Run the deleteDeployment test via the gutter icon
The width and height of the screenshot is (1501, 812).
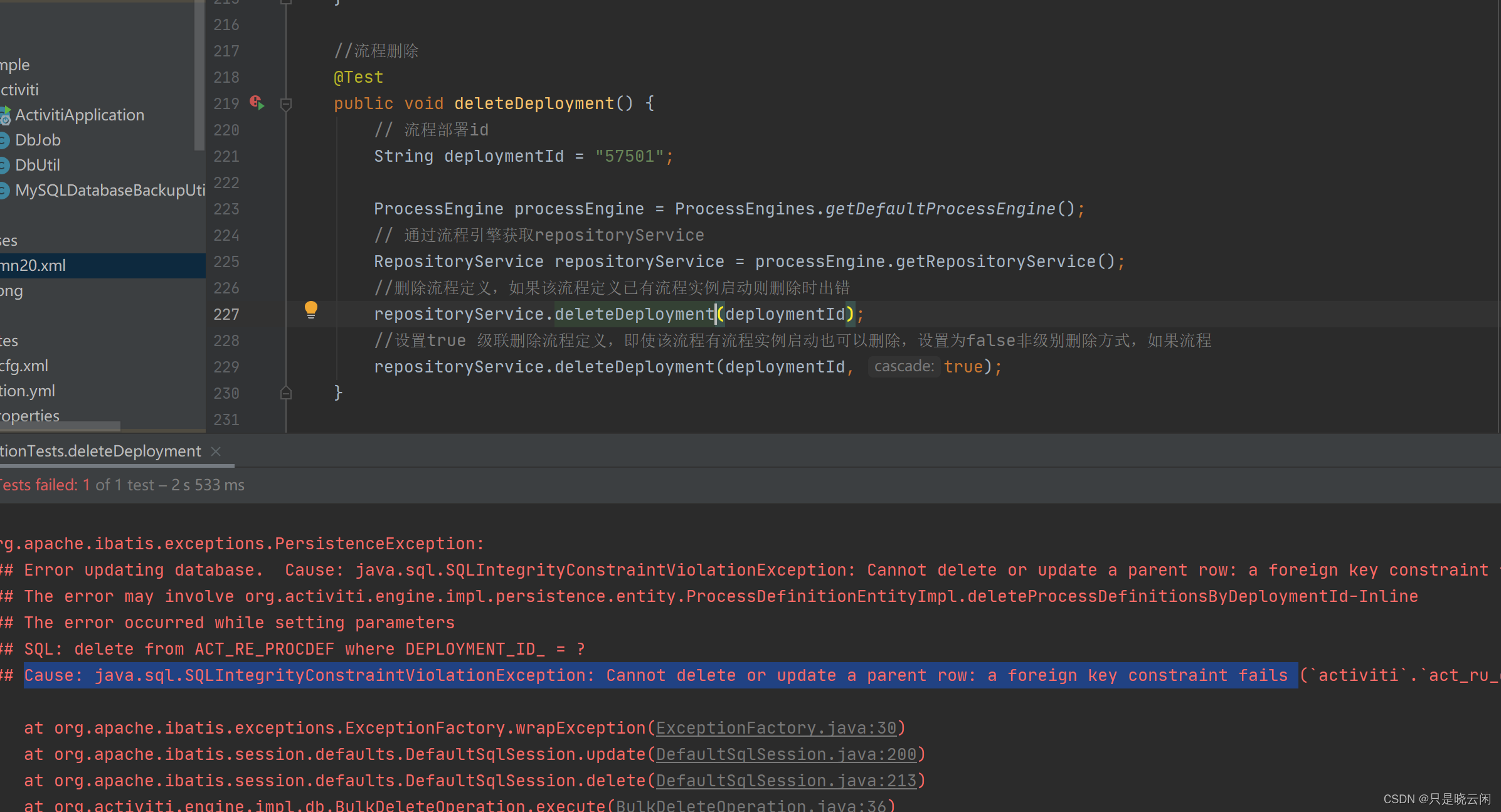[x=257, y=102]
